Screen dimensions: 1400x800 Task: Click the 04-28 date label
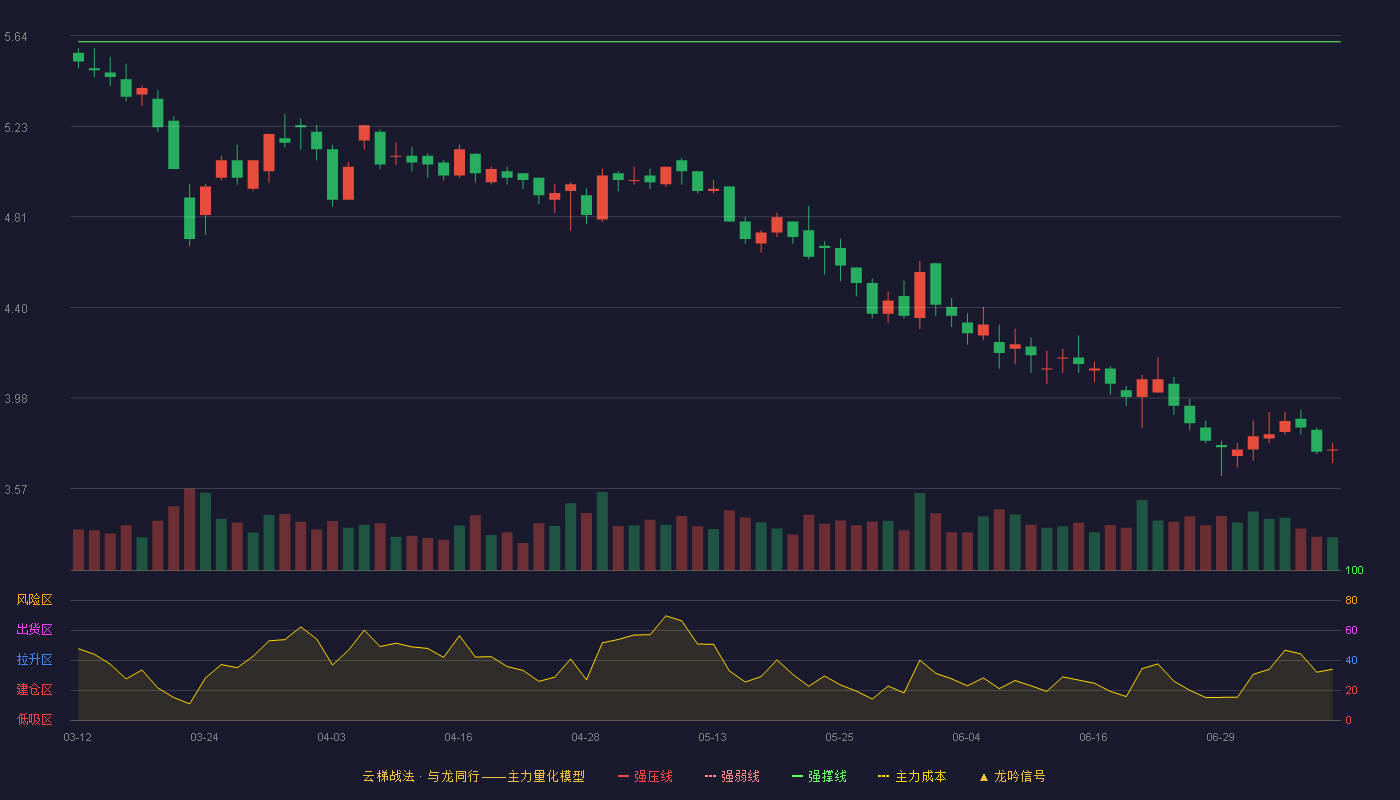pyautogui.click(x=585, y=737)
